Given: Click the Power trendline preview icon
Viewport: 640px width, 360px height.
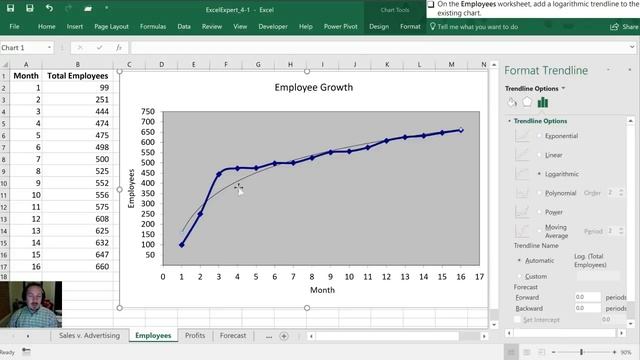Looking at the screenshot, I should 522,212.
